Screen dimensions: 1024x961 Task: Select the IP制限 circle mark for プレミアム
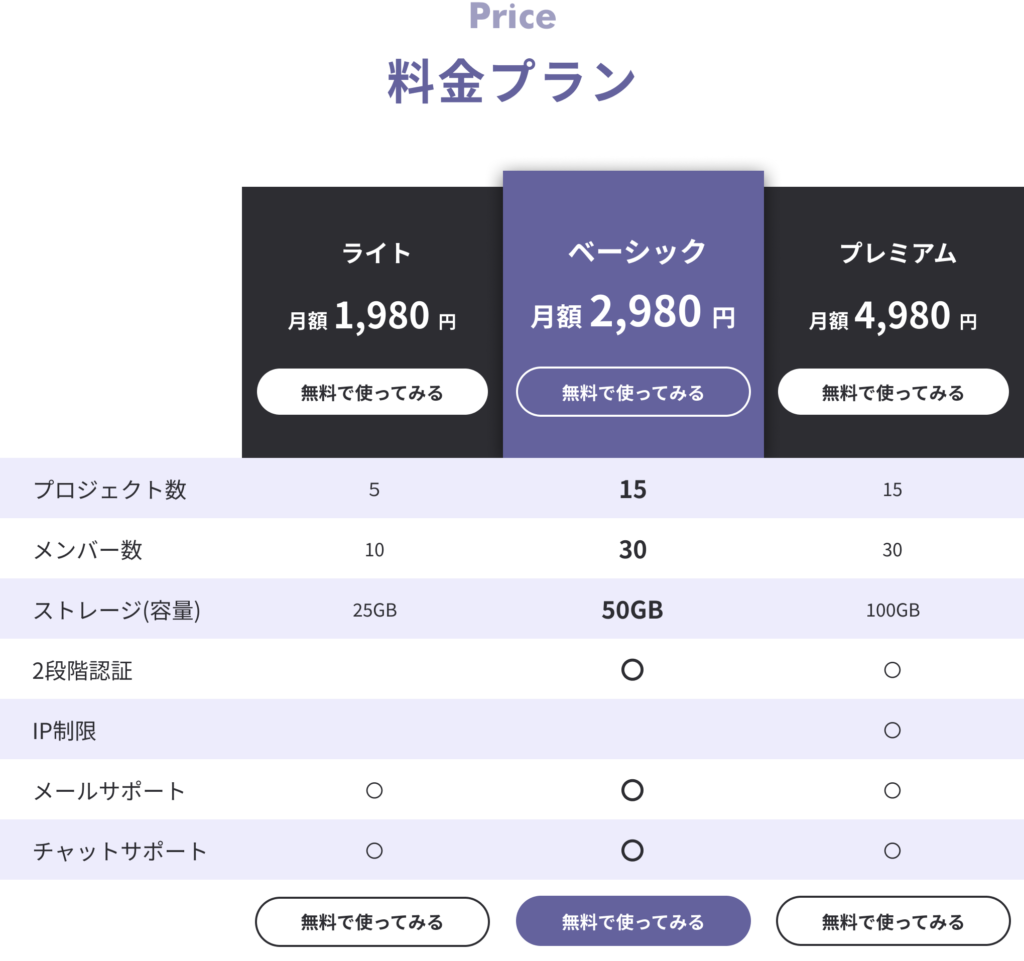point(893,730)
